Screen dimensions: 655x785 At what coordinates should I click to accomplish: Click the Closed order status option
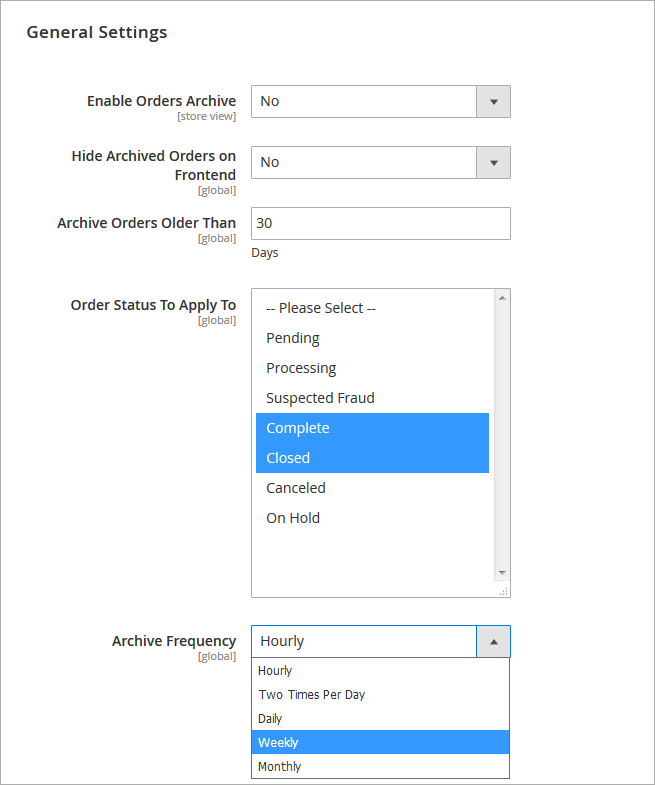tap(288, 458)
